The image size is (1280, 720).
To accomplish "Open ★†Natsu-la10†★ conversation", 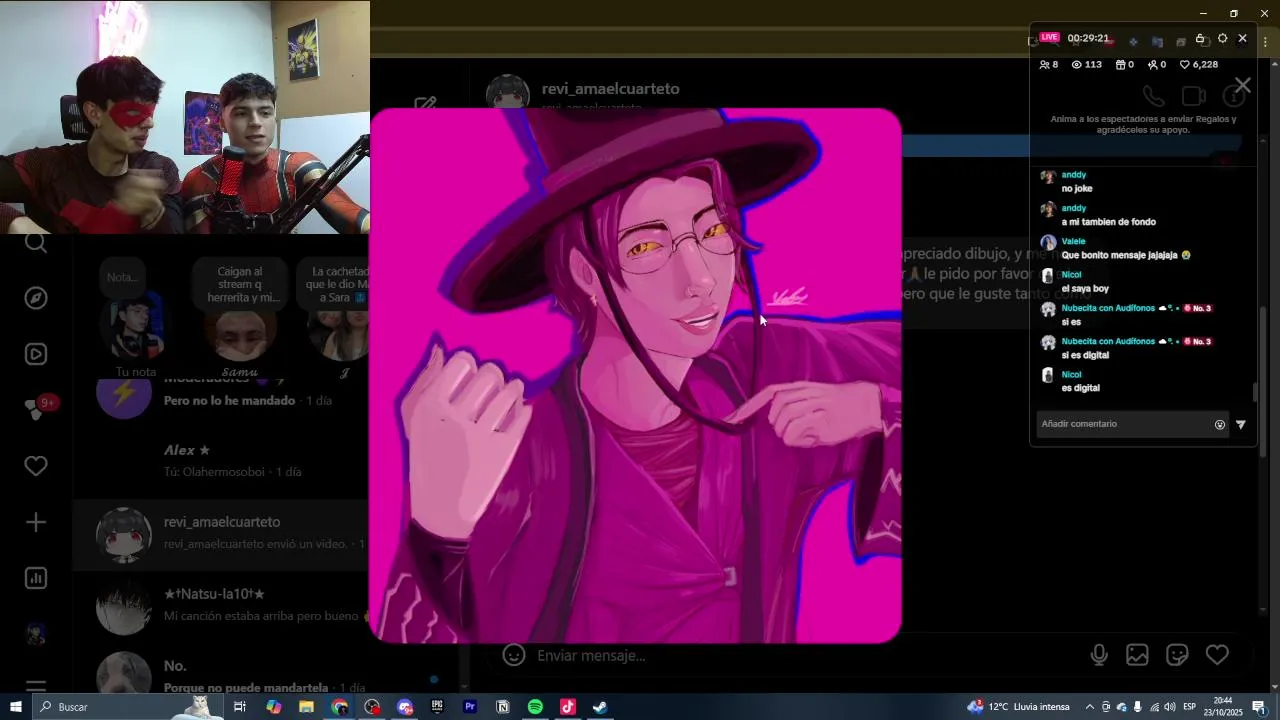I will tap(222, 605).
